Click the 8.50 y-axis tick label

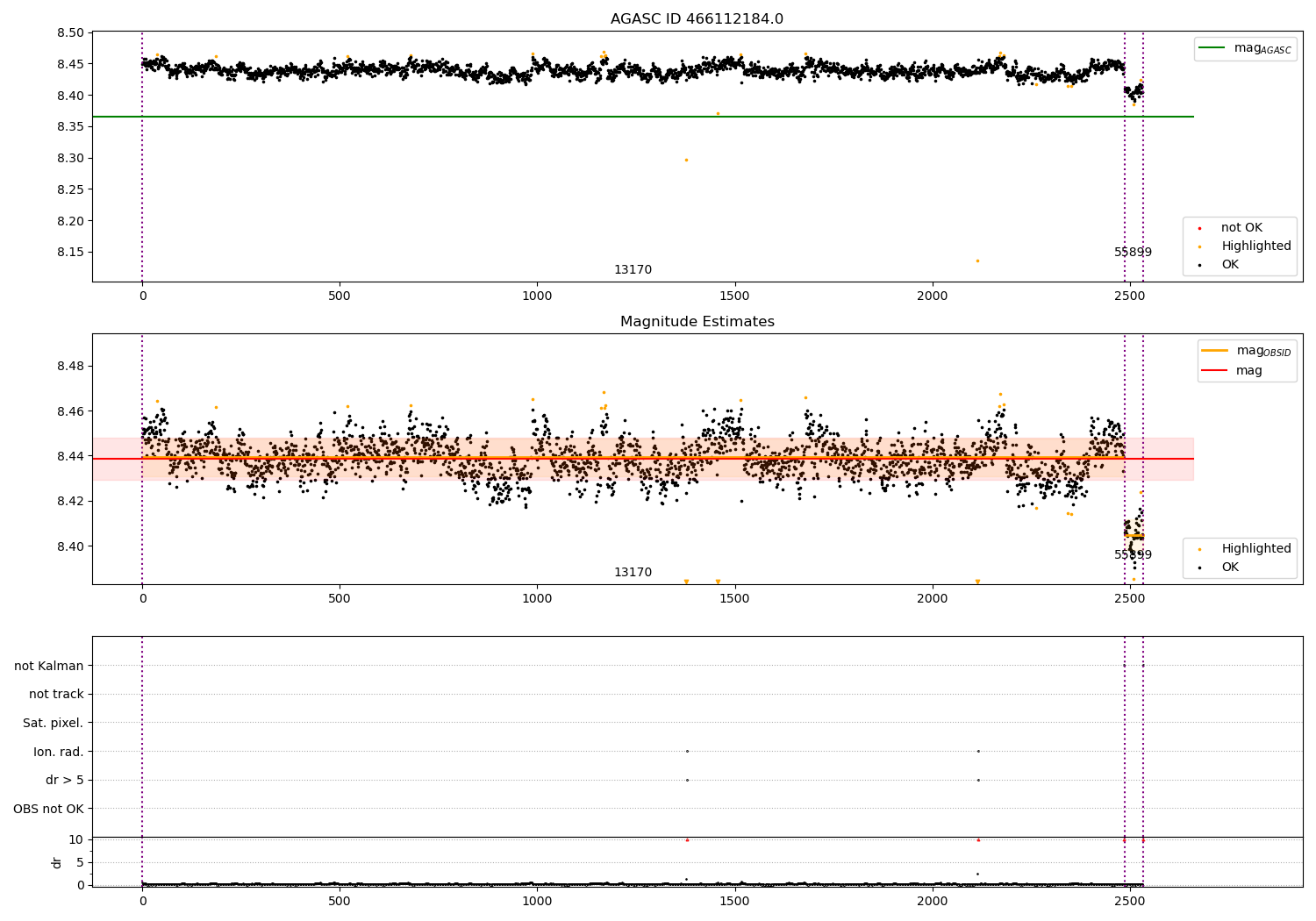tap(70, 33)
